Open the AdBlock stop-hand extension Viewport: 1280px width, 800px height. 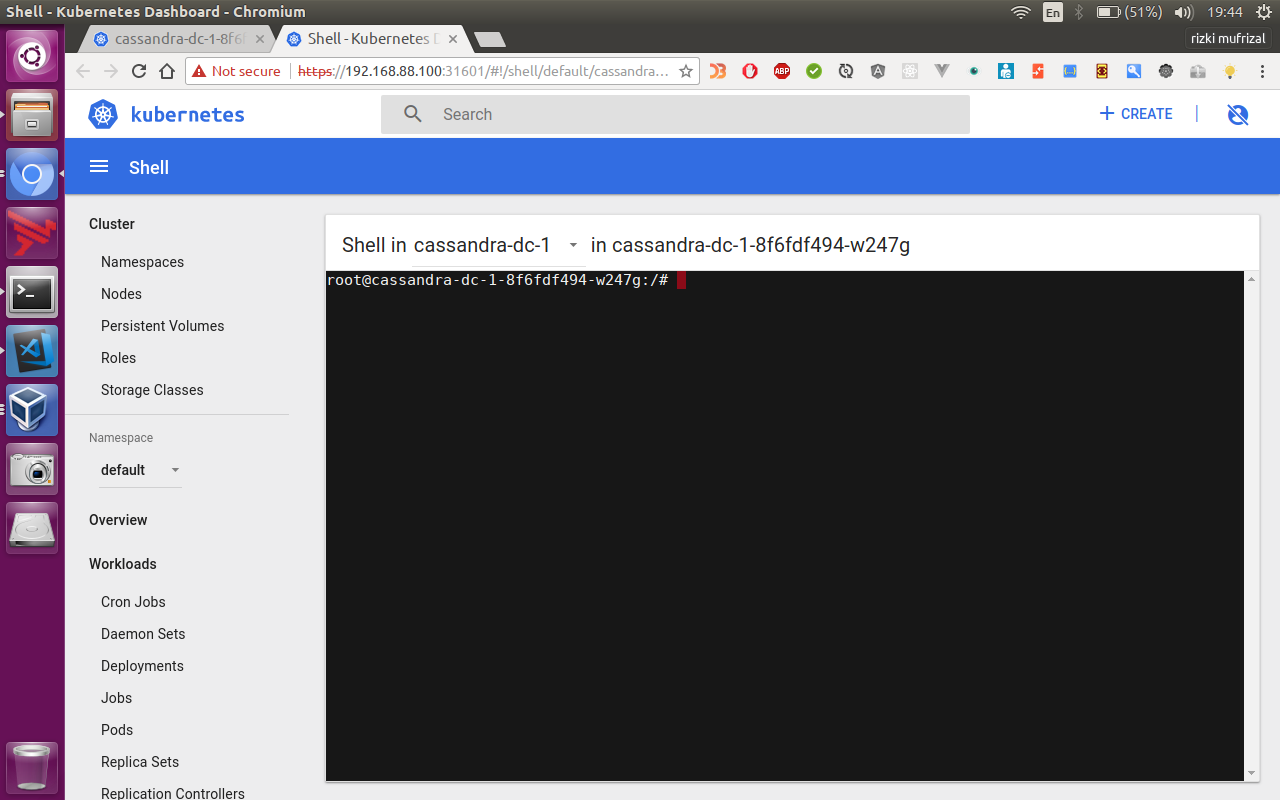(x=750, y=71)
